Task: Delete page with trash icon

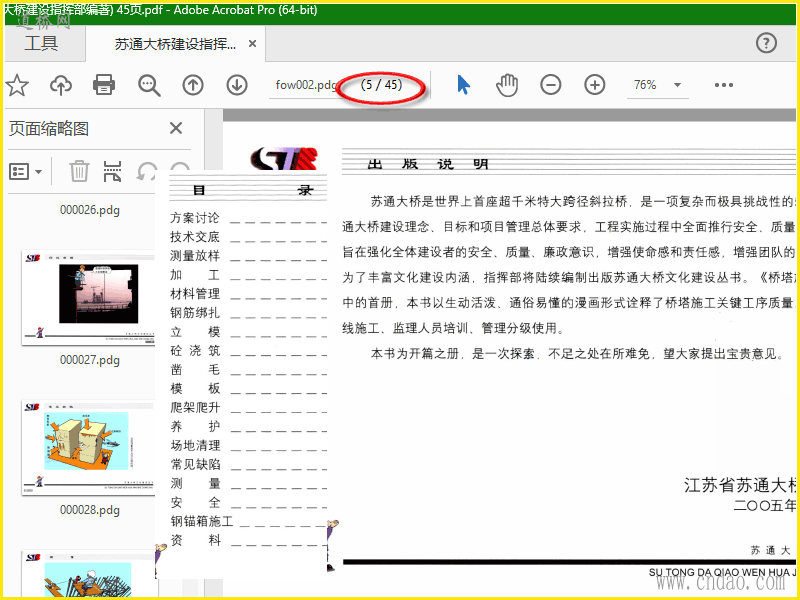Action: [x=79, y=171]
